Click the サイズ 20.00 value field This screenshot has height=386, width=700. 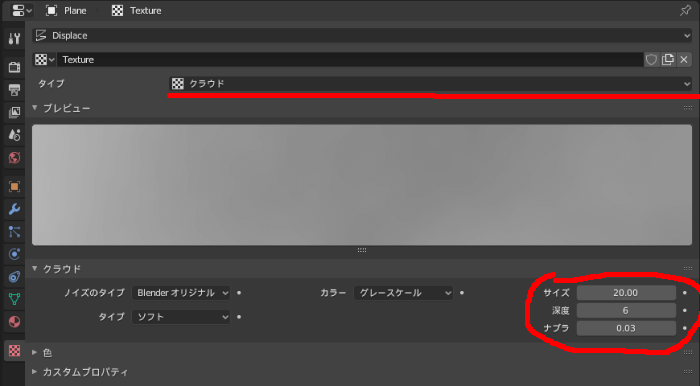(626, 293)
